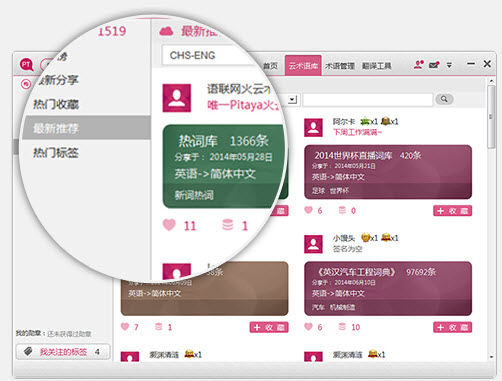The image size is (502, 381).
Task: Click the magnifier search button
Action: point(444,99)
